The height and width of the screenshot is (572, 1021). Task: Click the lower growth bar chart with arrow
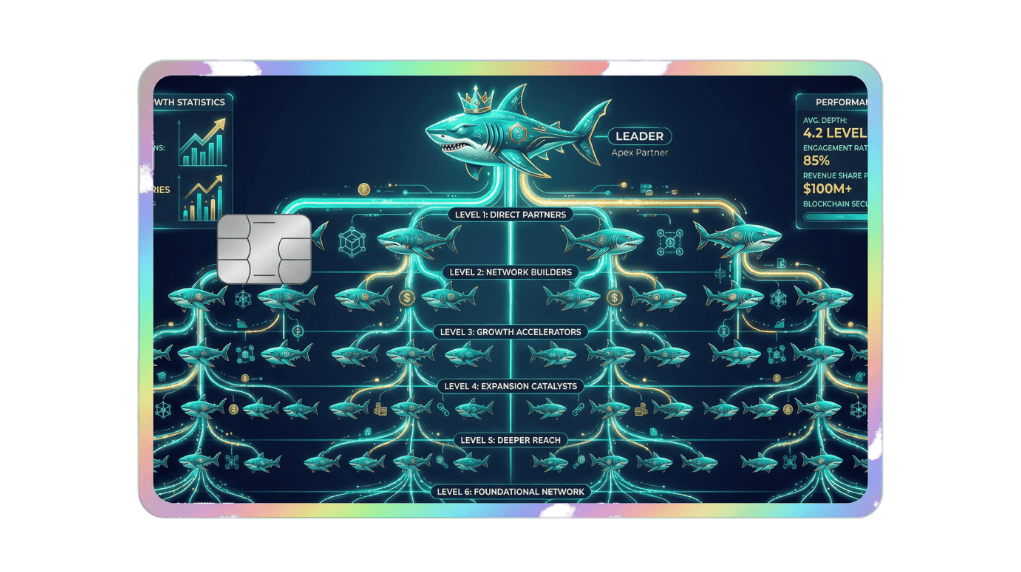203,197
